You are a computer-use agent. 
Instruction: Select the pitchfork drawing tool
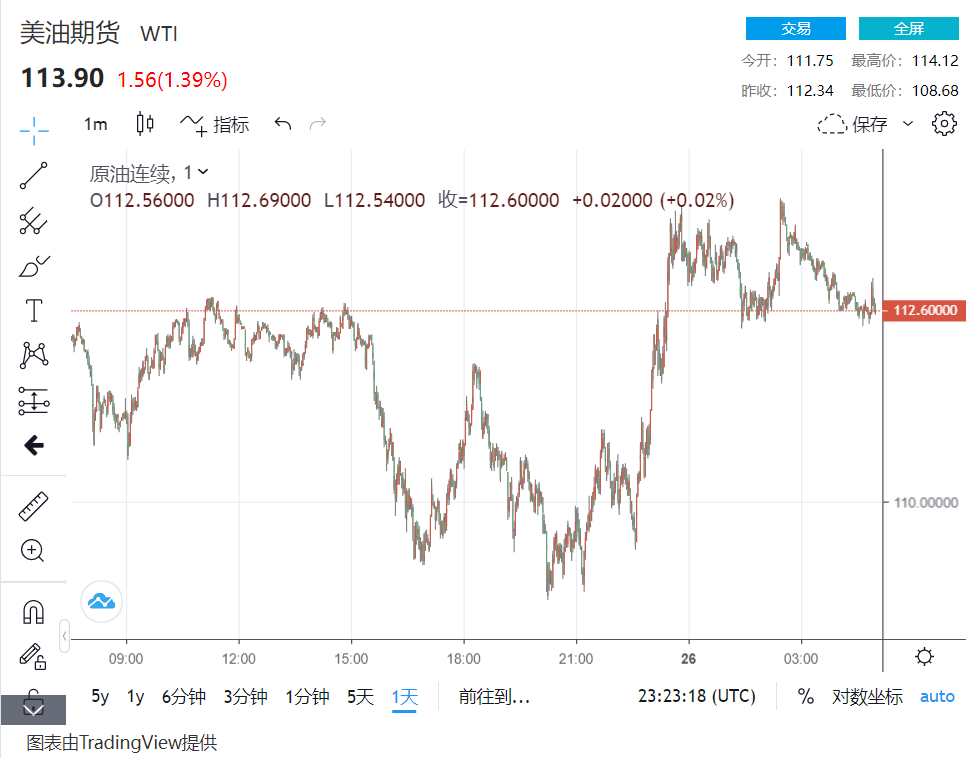pos(33,222)
